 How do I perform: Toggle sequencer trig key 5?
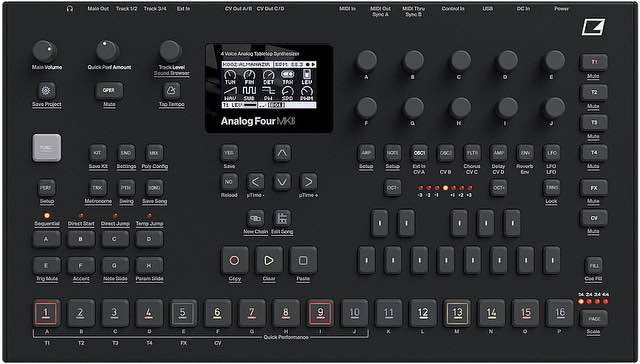tap(183, 313)
